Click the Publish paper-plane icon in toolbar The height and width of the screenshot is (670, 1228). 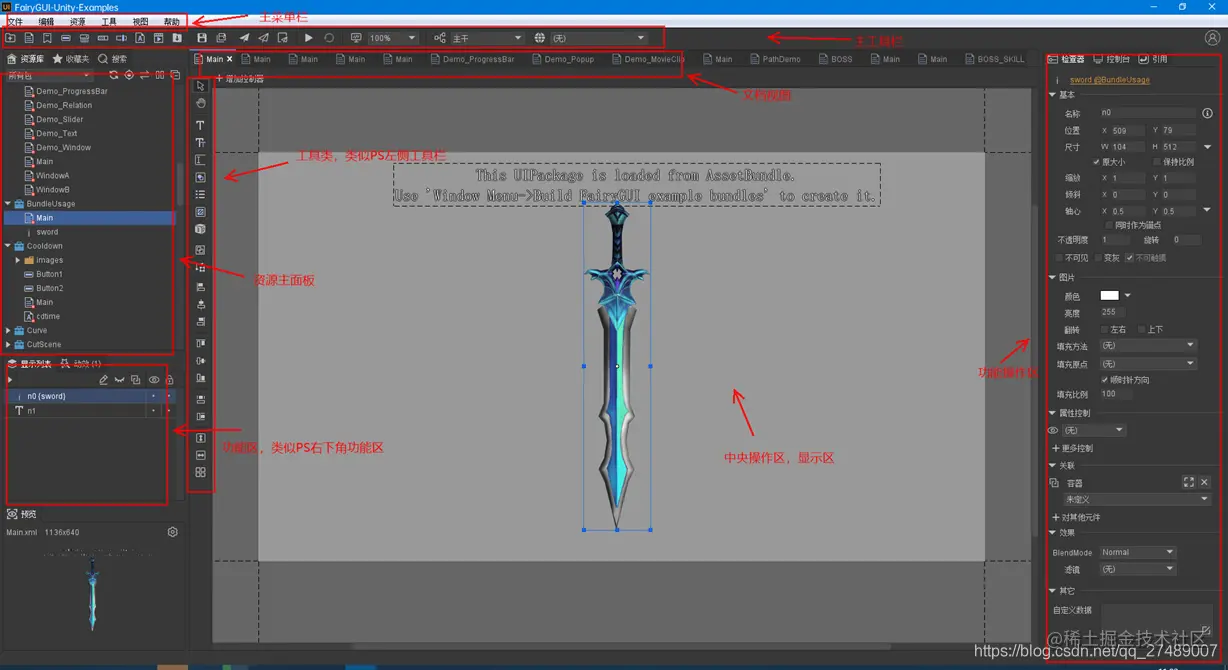coord(244,38)
